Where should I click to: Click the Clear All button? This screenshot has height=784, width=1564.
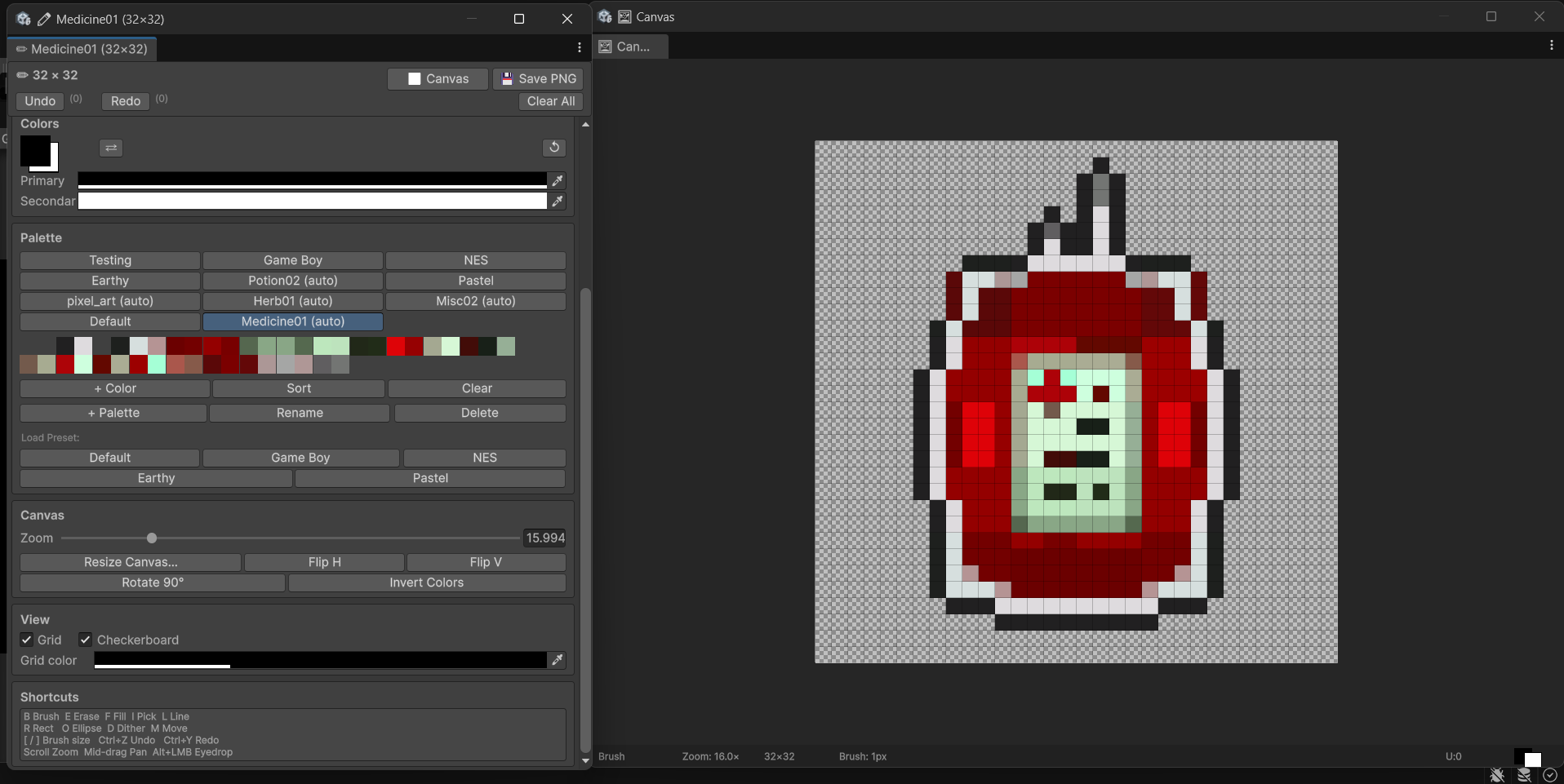(x=551, y=101)
